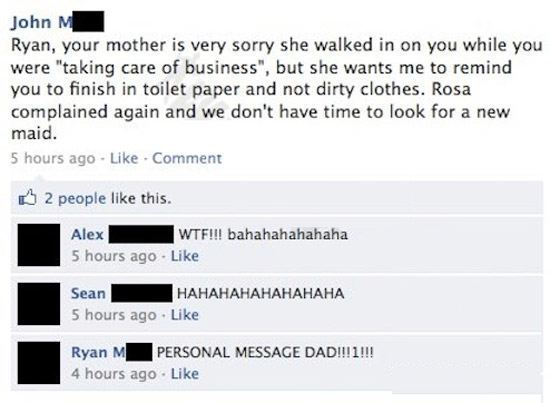
Task: Like John's original post
Action: point(124,158)
